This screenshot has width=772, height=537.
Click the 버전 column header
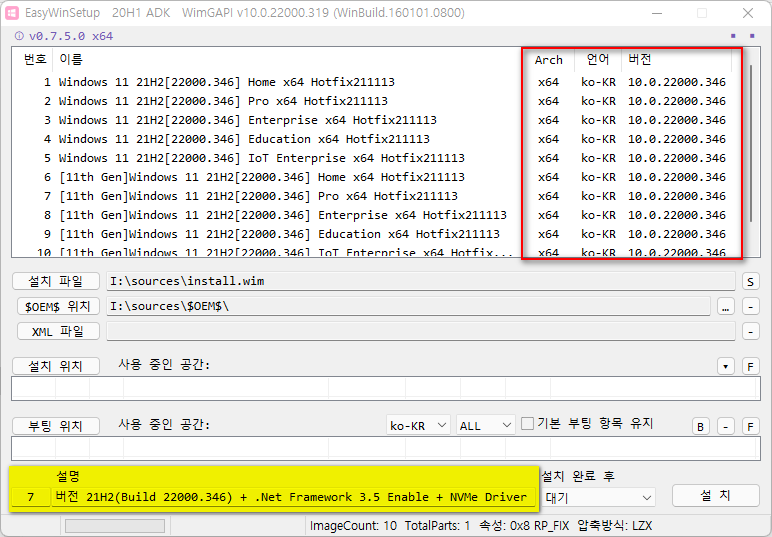tap(676, 60)
